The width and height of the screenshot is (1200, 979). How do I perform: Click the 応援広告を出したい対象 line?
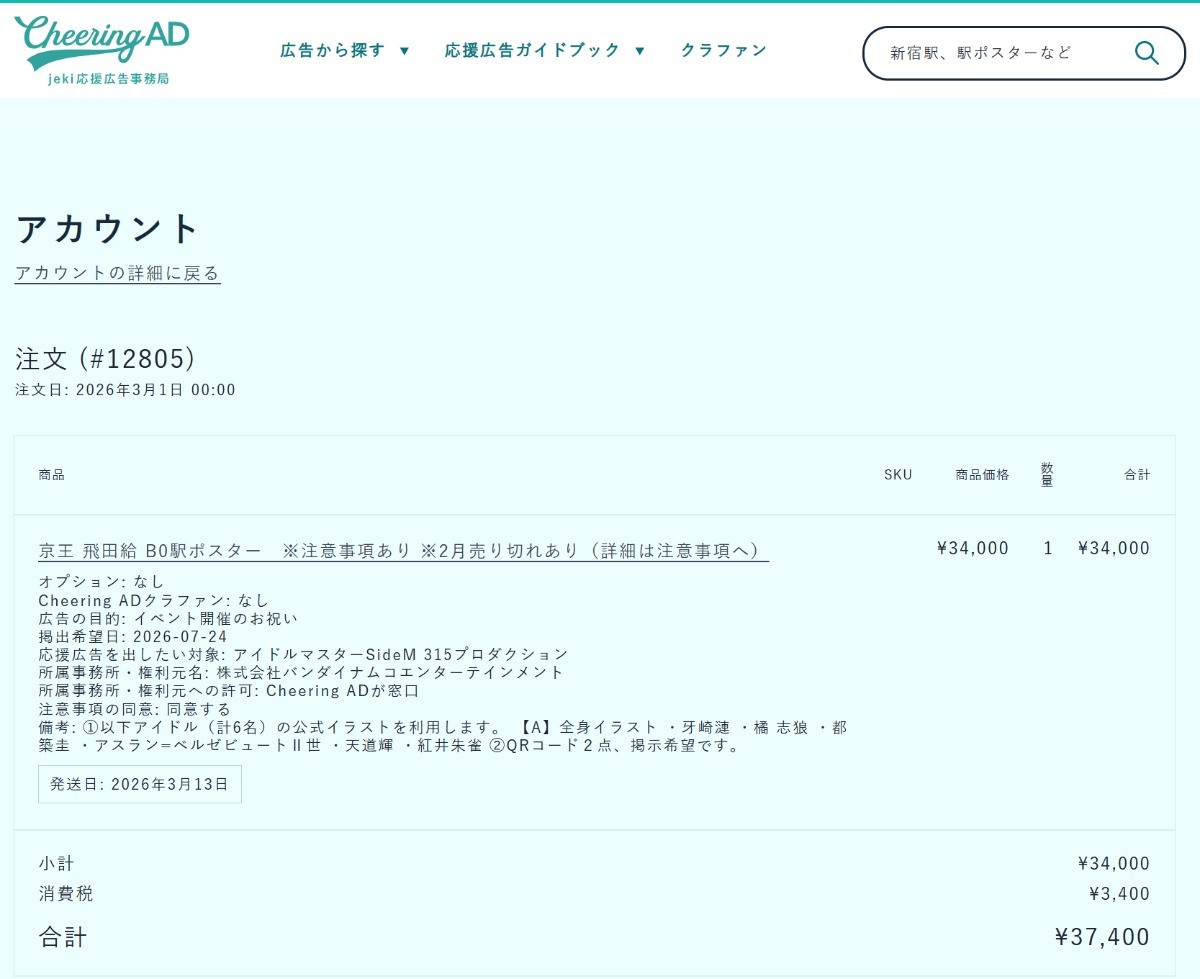pos(303,654)
